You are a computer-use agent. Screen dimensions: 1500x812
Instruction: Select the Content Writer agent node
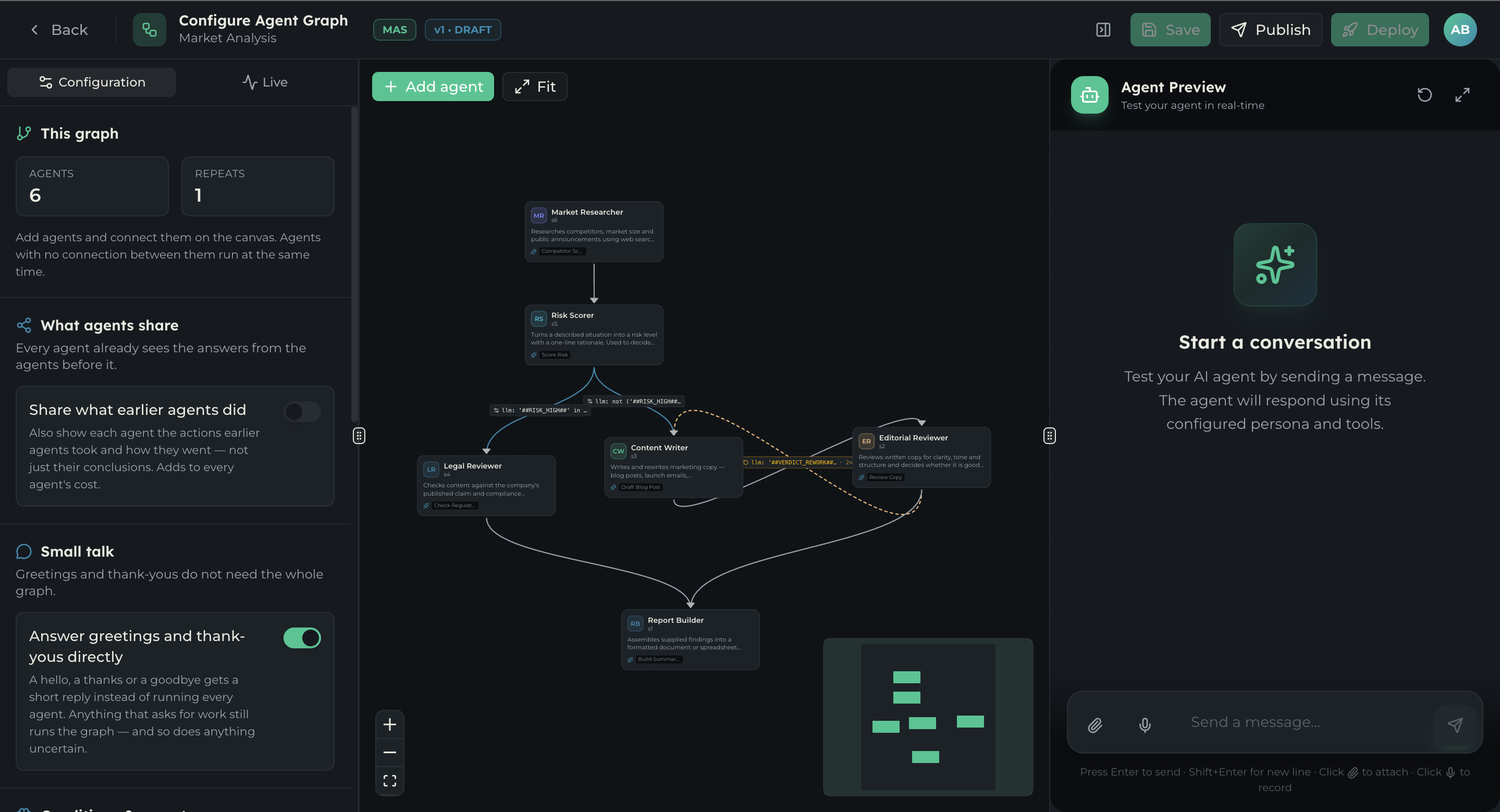coord(673,467)
